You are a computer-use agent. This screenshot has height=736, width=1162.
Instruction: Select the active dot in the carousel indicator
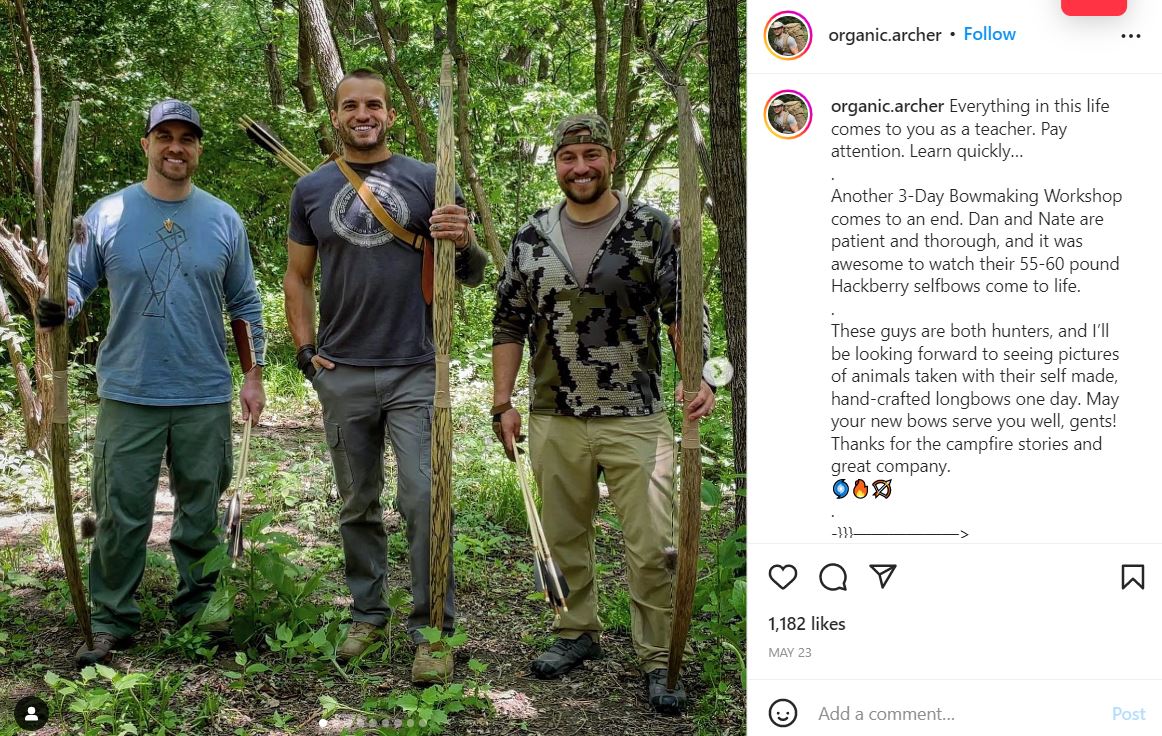coord(322,722)
